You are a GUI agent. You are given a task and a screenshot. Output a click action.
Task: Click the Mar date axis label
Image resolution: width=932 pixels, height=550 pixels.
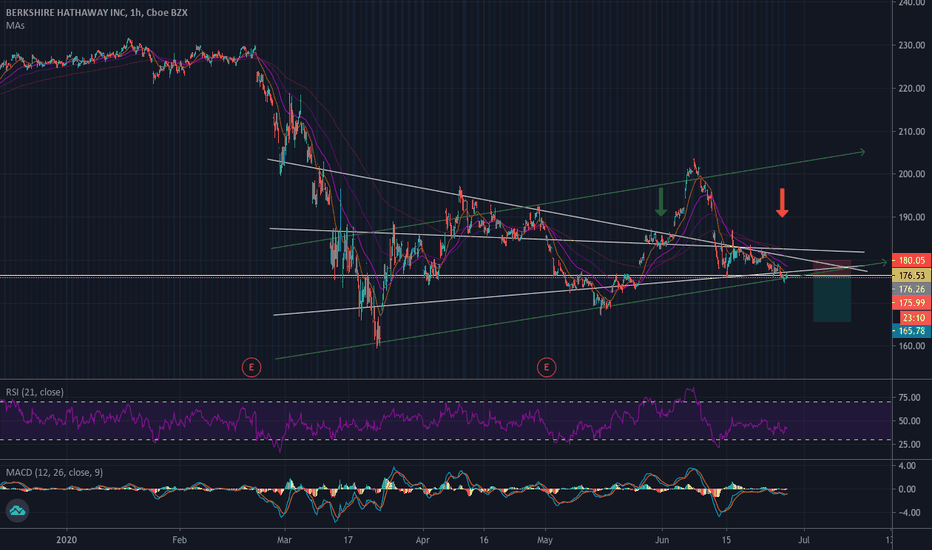tap(284, 540)
